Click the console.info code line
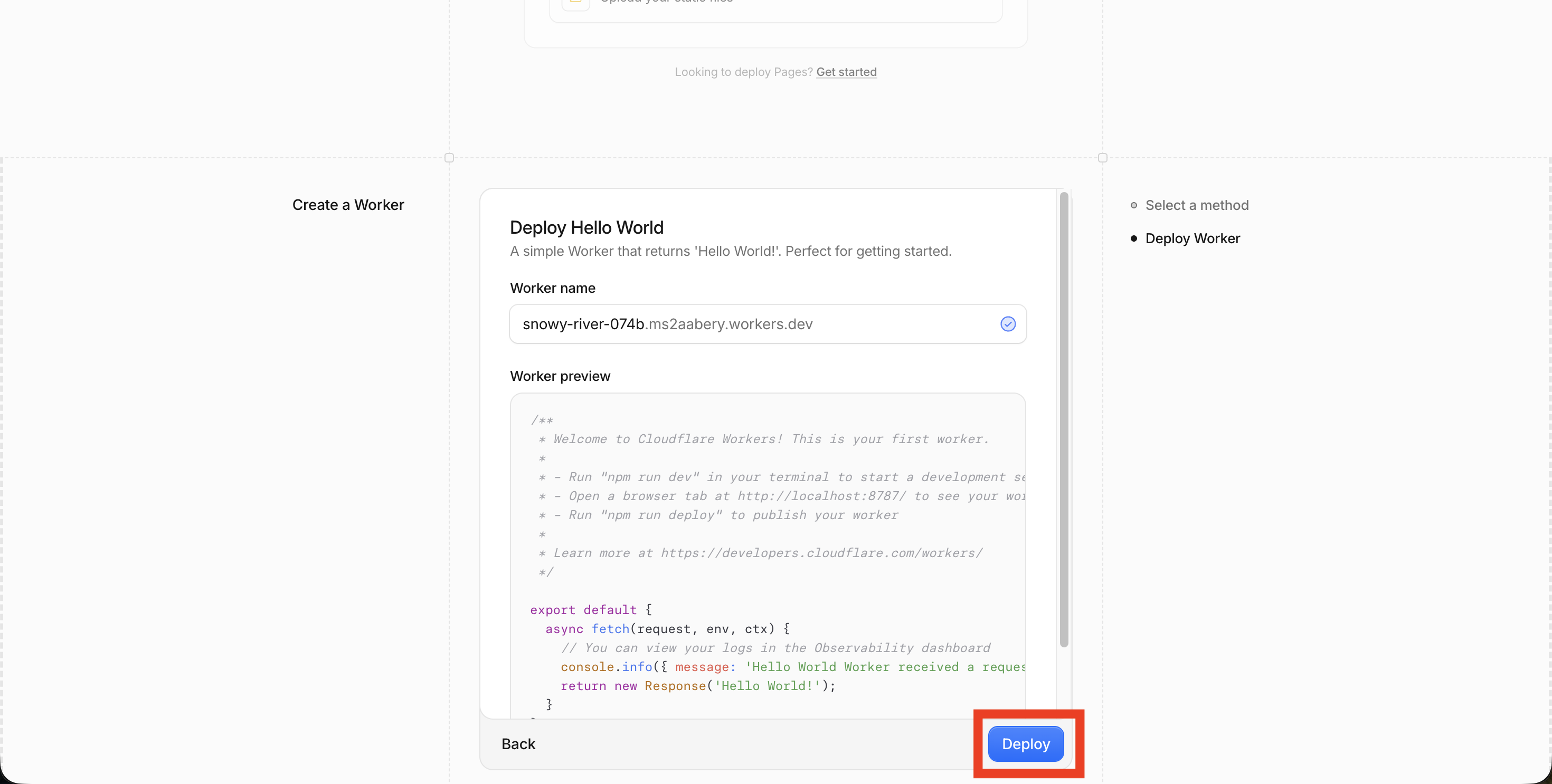The height and width of the screenshot is (784, 1552). 792,666
